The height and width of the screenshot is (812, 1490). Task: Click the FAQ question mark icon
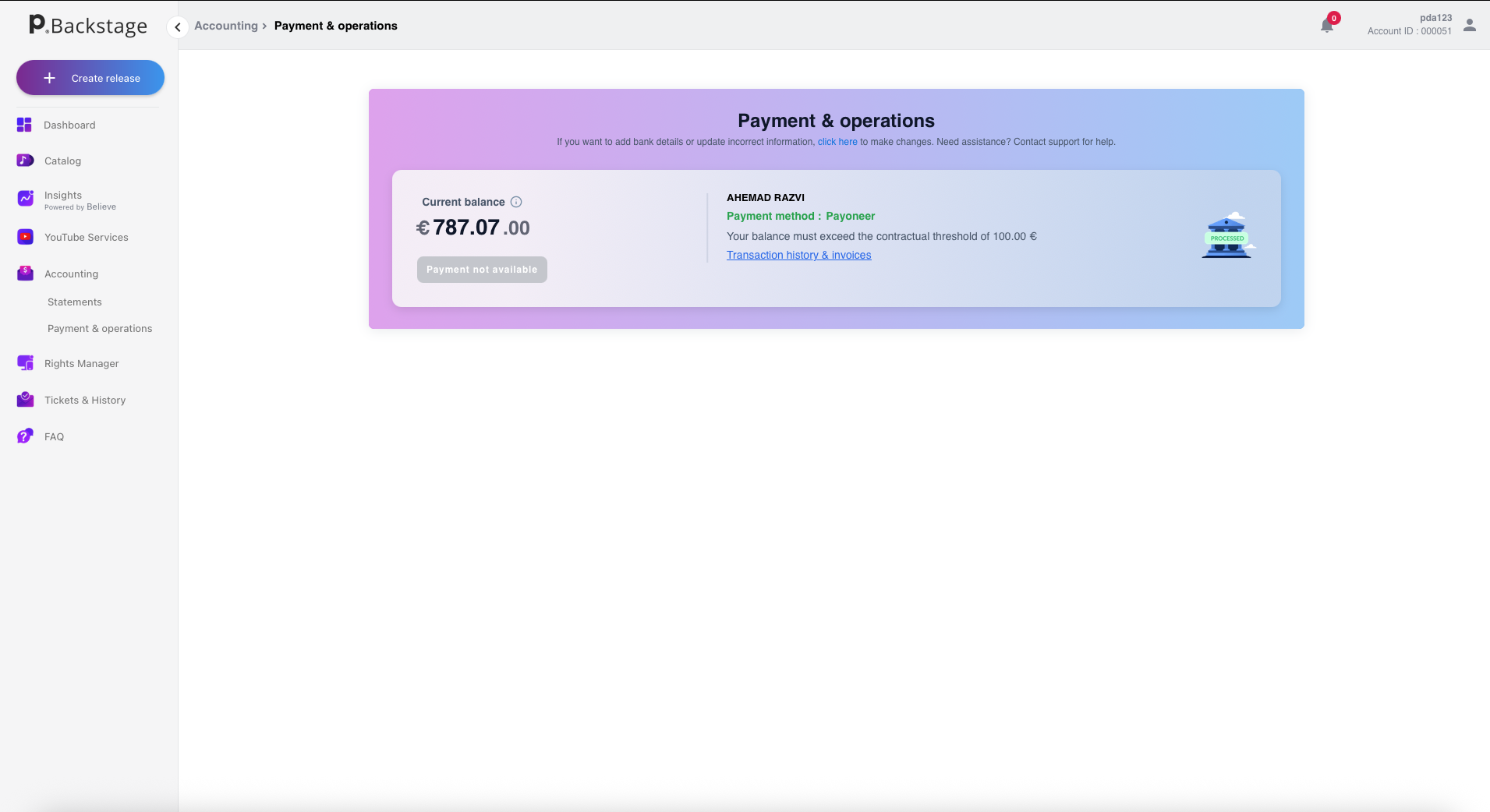click(25, 436)
